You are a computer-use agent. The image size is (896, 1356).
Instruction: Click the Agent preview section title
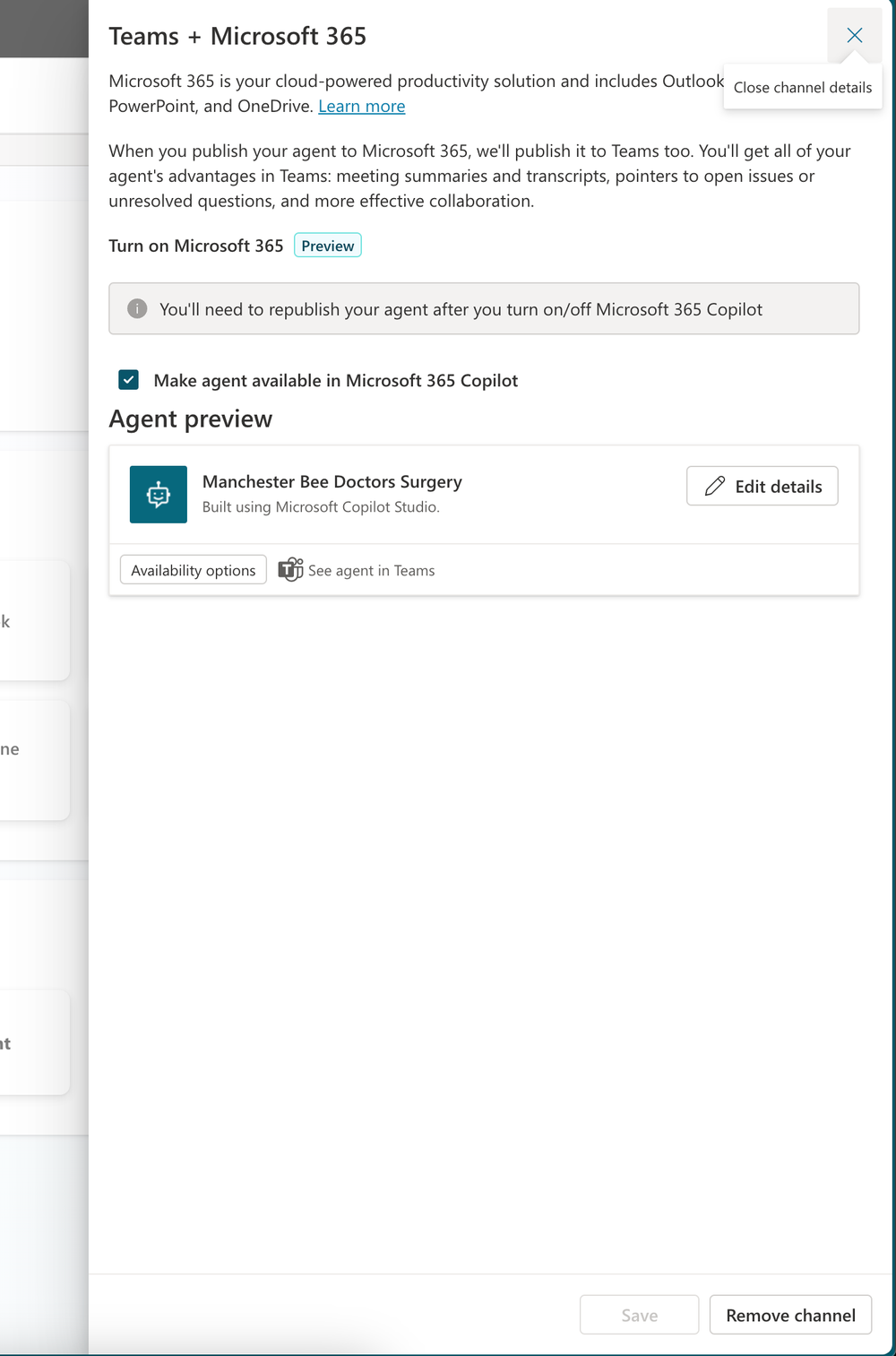pos(190,419)
